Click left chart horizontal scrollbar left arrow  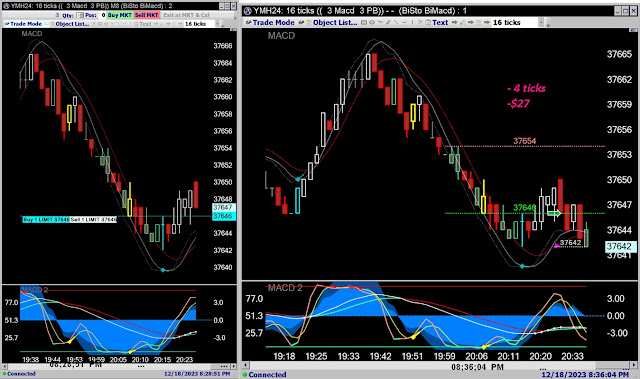click(5, 366)
